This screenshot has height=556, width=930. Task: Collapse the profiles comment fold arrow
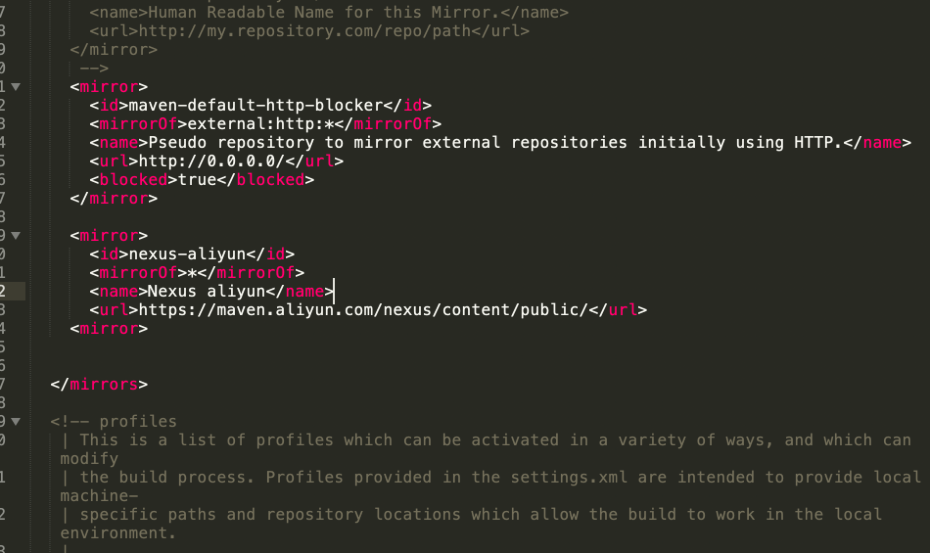click(x=16, y=421)
